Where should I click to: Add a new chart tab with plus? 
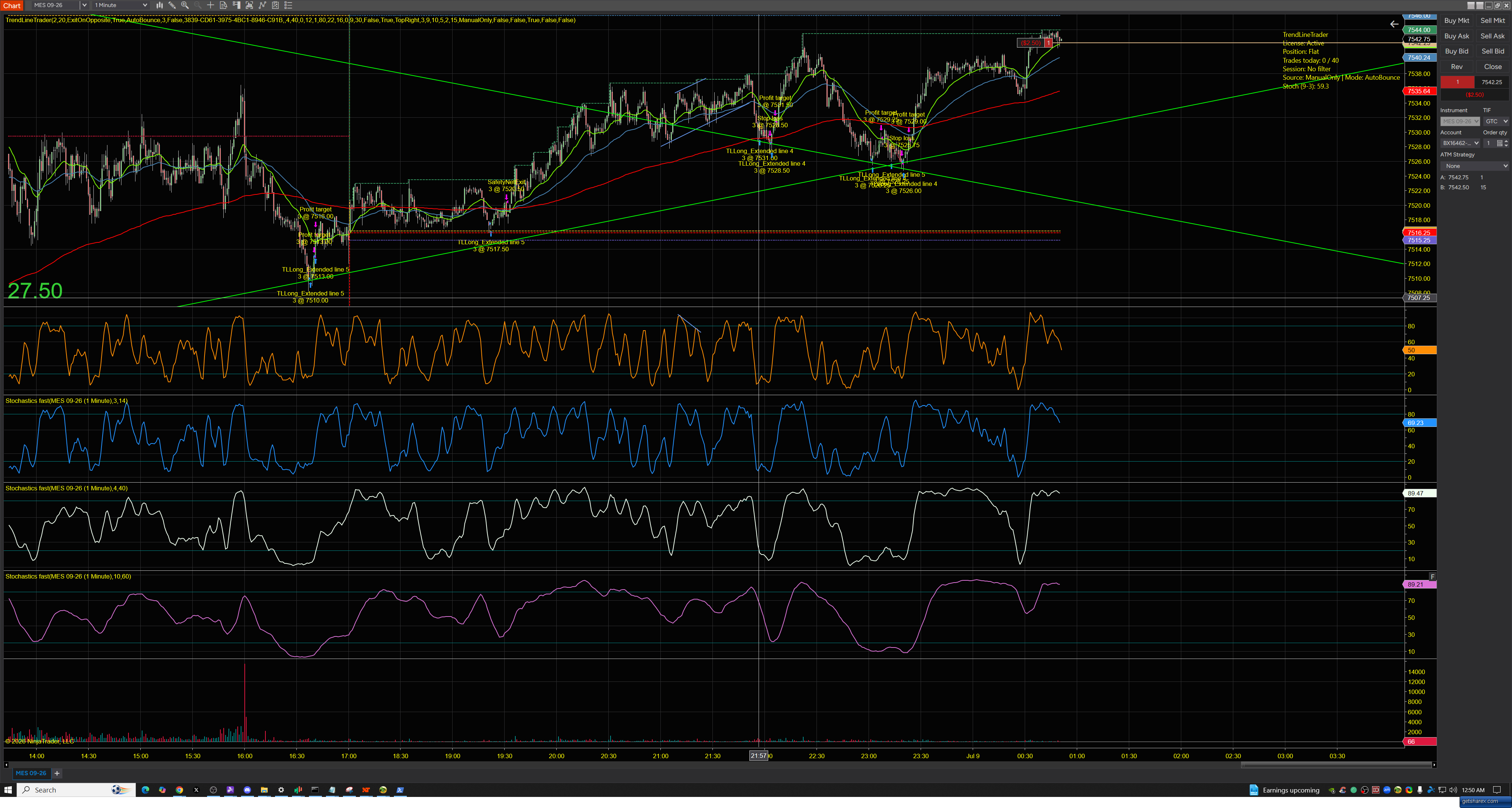point(57,773)
